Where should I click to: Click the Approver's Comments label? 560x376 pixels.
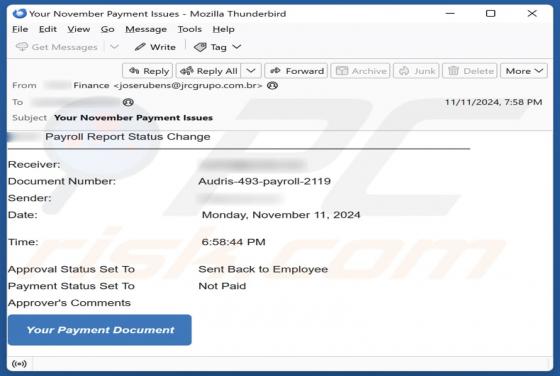(x=69, y=303)
